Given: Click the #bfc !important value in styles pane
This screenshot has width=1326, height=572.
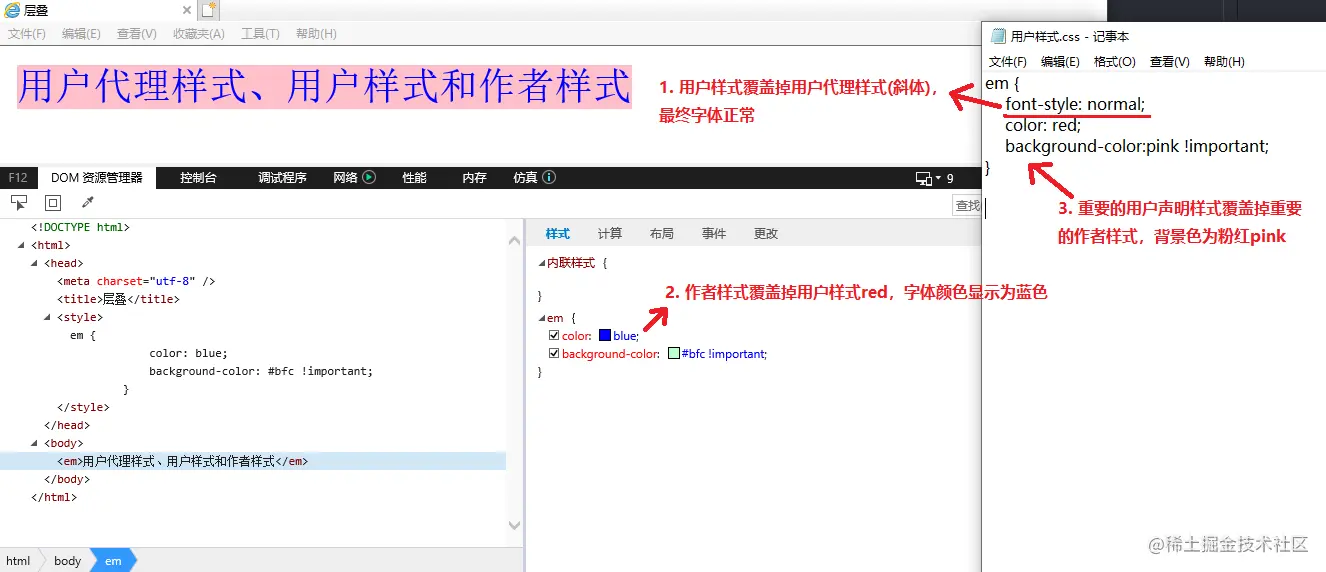Looking at the screenshot, I should click(x=724, y=354).
